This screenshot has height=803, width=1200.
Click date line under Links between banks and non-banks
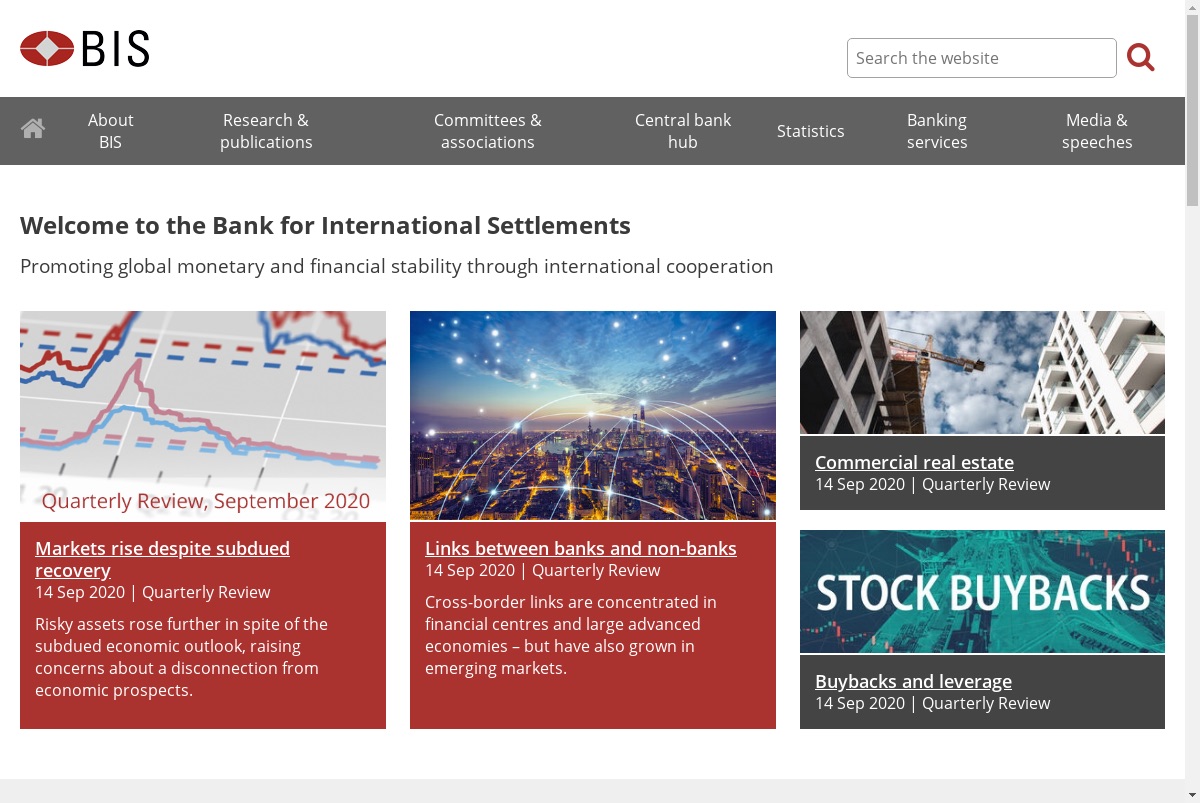point(542,570)
